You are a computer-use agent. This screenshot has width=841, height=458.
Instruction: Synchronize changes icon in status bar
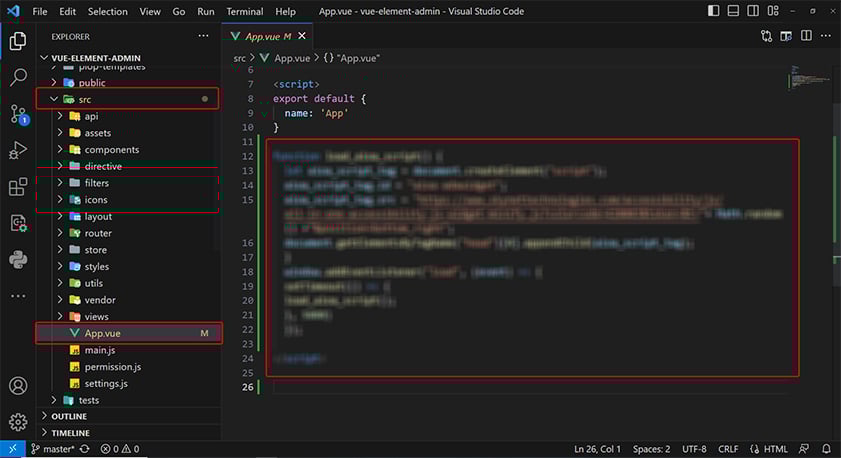coord(85,449)
